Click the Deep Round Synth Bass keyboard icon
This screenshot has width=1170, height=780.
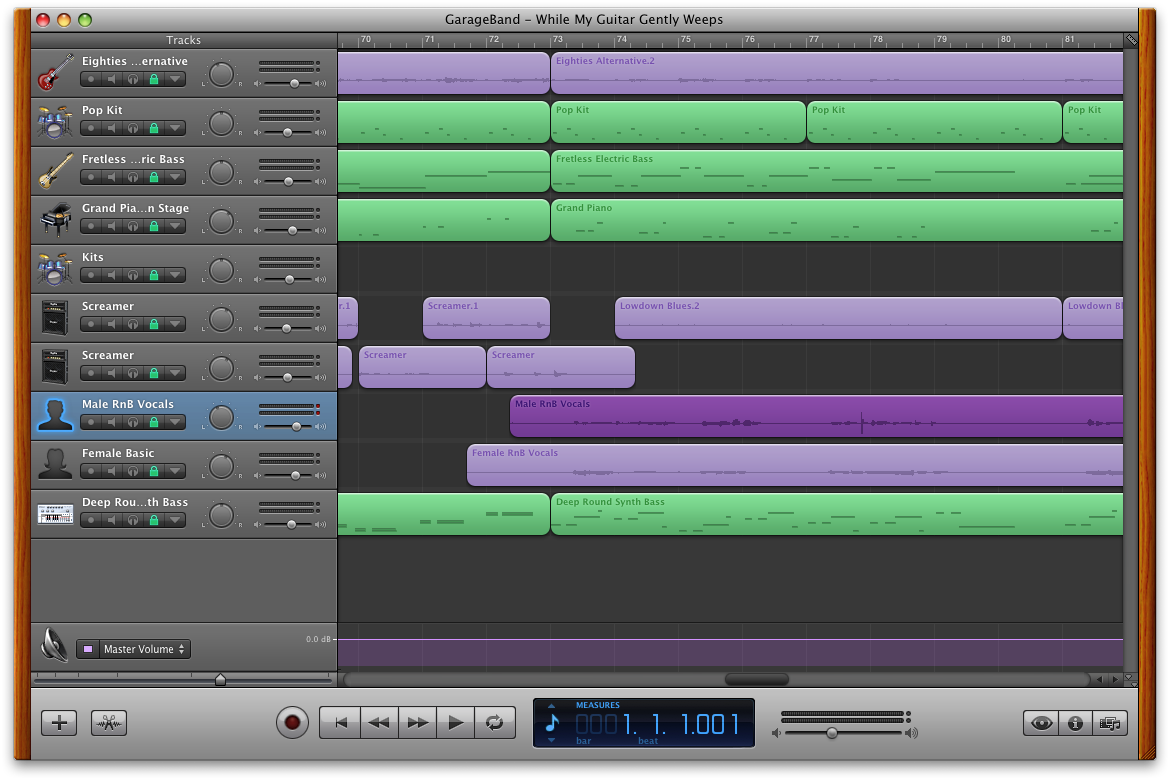55,514
